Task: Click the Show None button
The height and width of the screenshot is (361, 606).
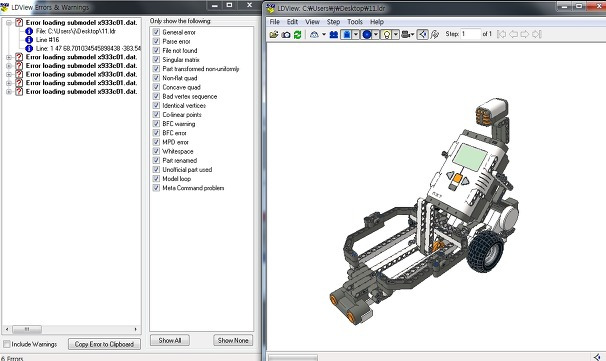Action: pyautogui.click(x=233, y=341)
